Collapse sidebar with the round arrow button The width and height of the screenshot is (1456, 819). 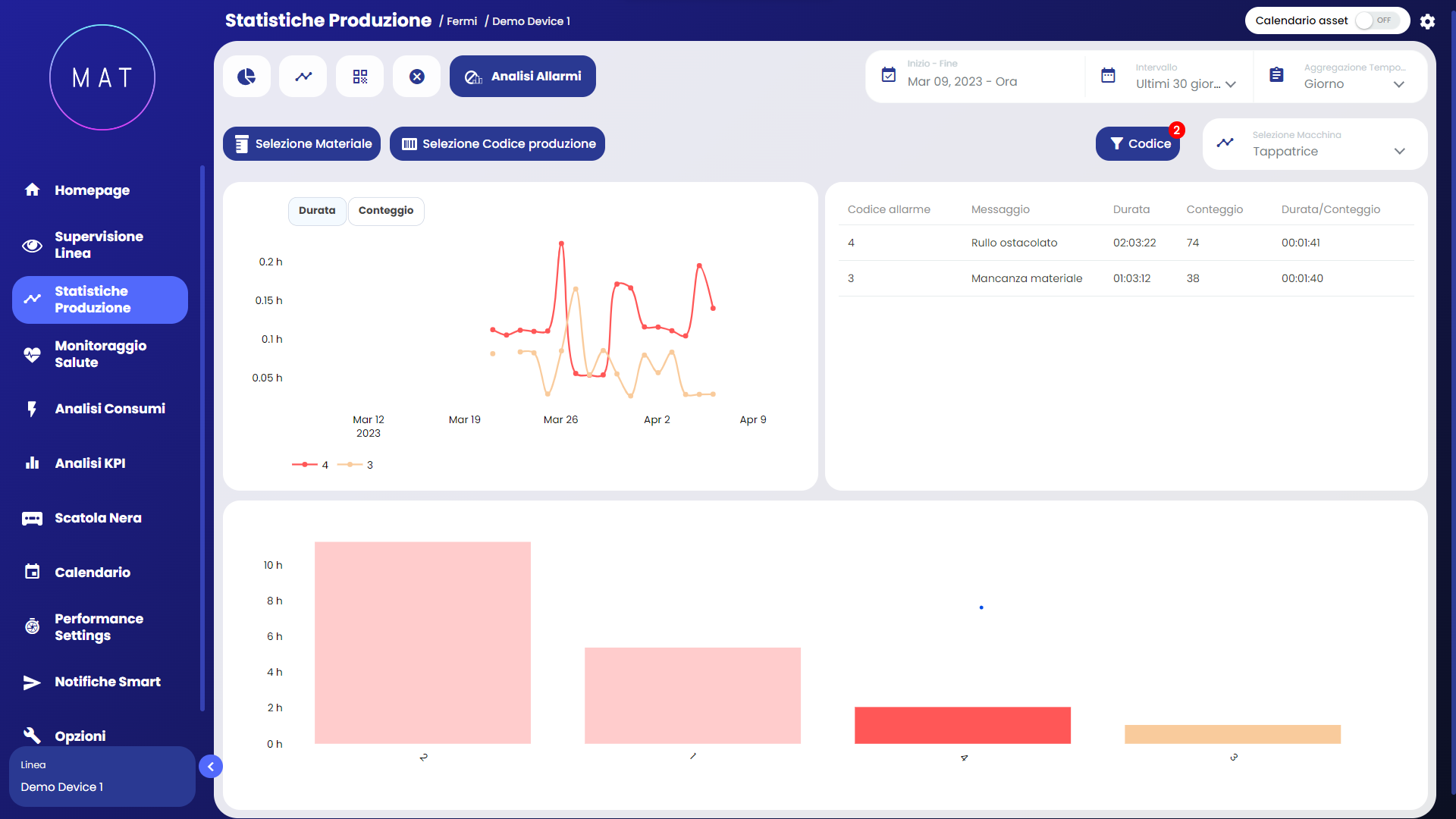coord(211,767)
